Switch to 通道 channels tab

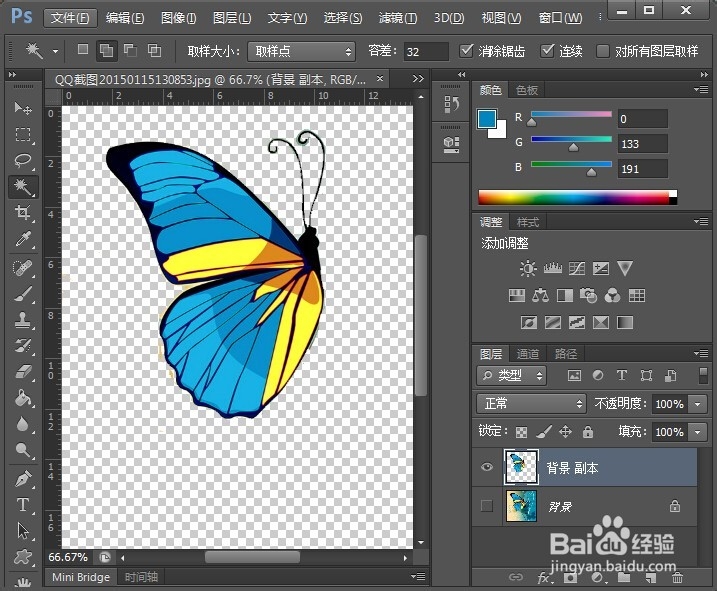pos(528,354)
